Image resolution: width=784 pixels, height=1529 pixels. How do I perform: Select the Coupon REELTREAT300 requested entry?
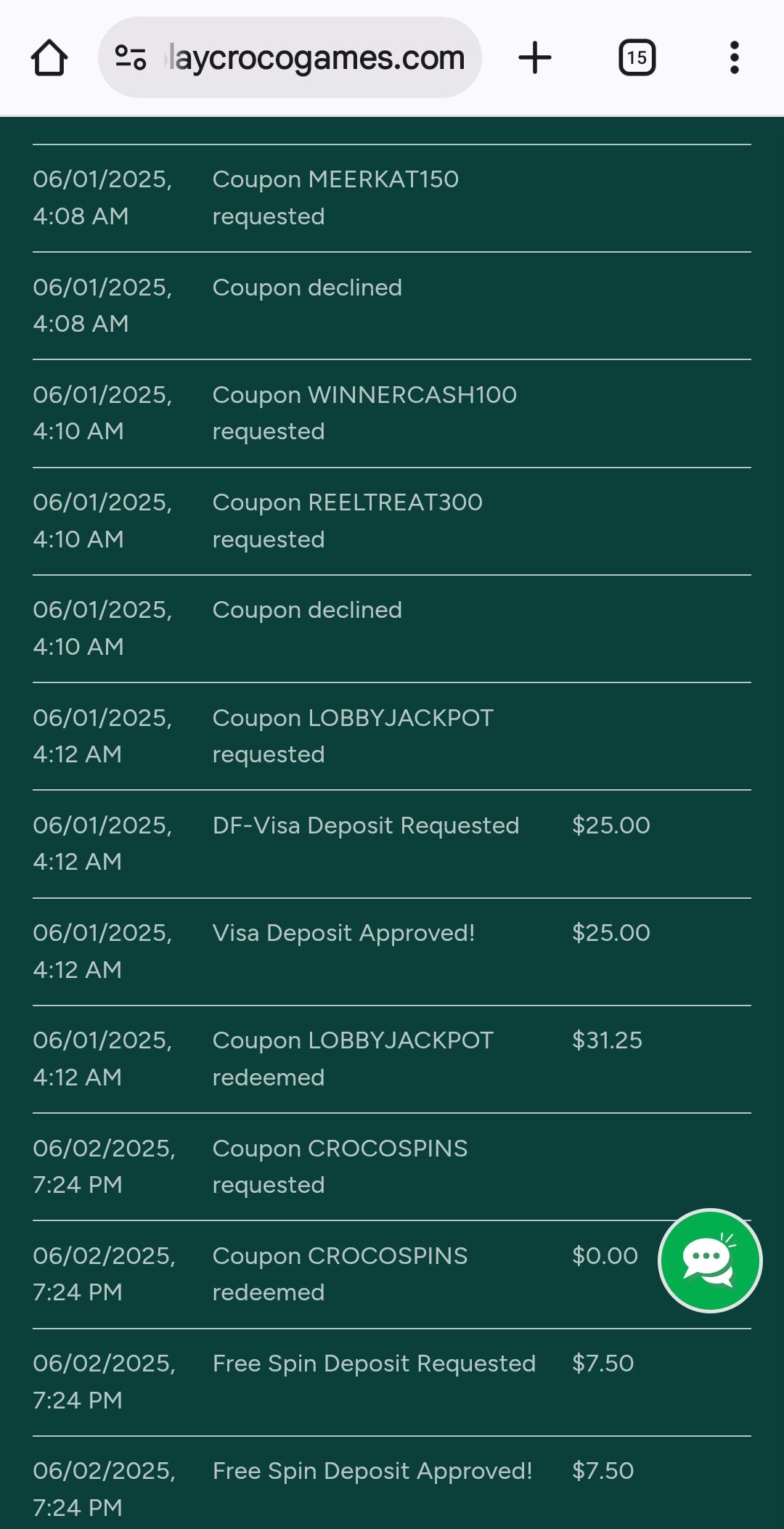pyautogui.click(x=347, y=520)
